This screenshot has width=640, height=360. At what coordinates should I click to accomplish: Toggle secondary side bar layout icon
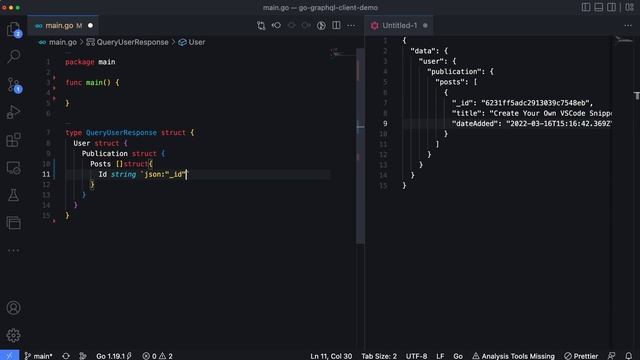tap(611, 7)
